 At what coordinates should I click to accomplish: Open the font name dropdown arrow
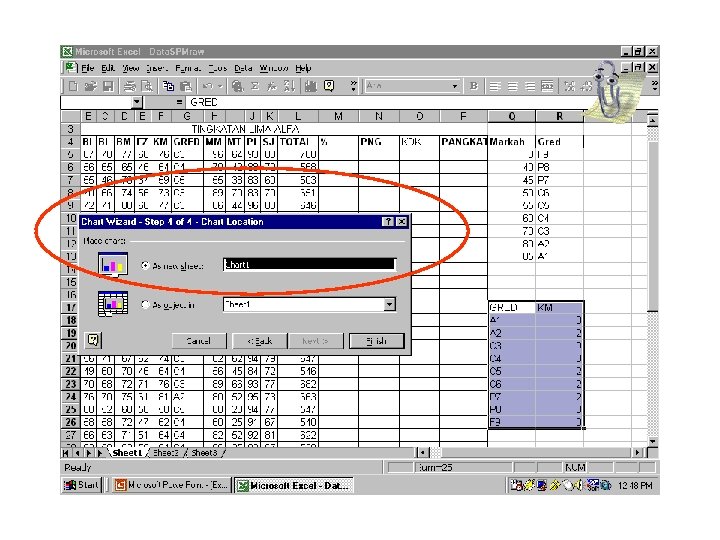454,86
